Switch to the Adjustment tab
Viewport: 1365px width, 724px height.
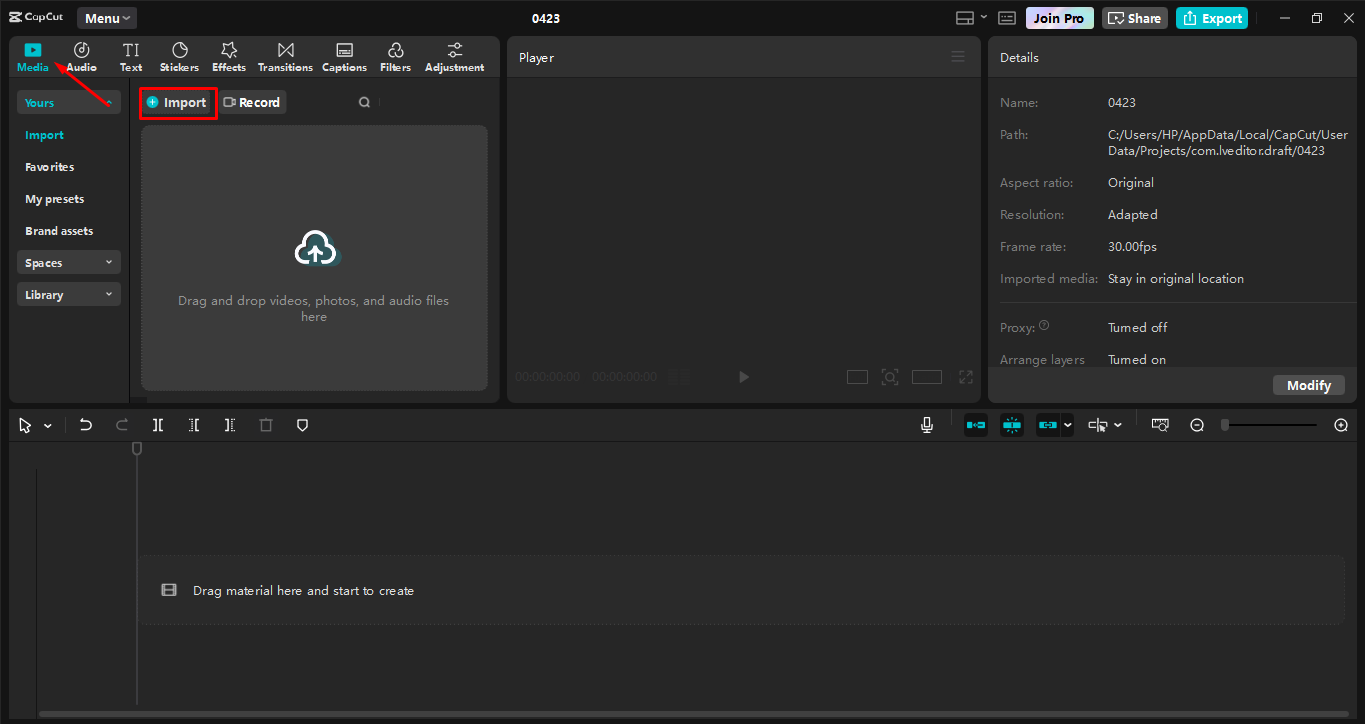click(454, 55)
